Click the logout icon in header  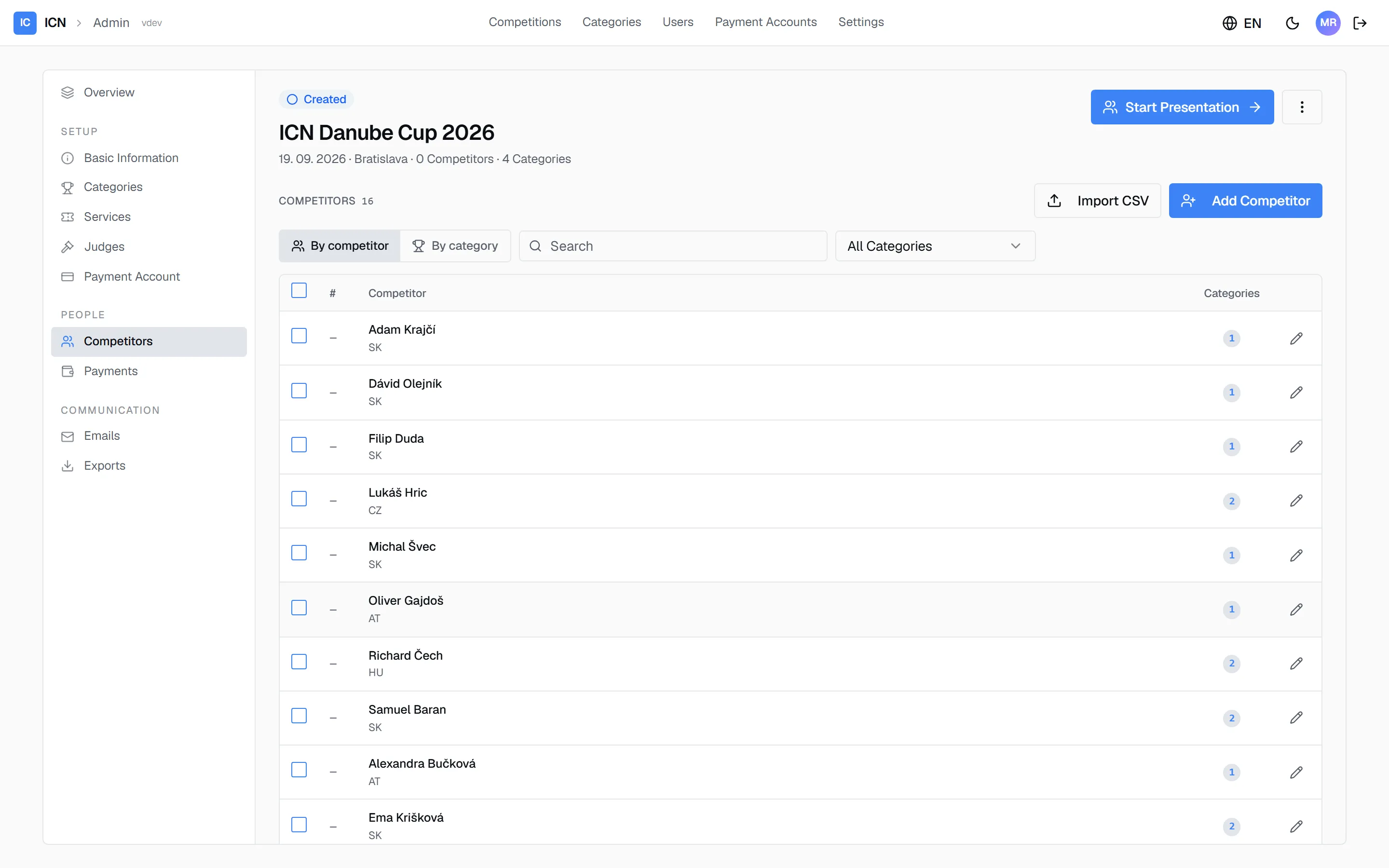click(x=1360, y=23)
